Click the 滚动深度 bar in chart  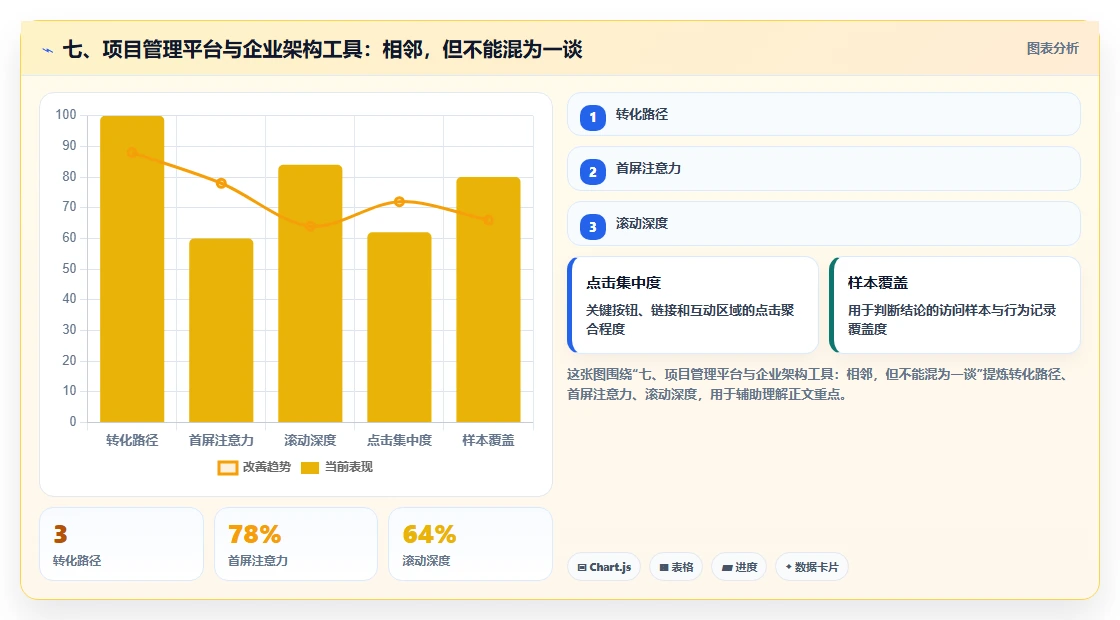310,294
